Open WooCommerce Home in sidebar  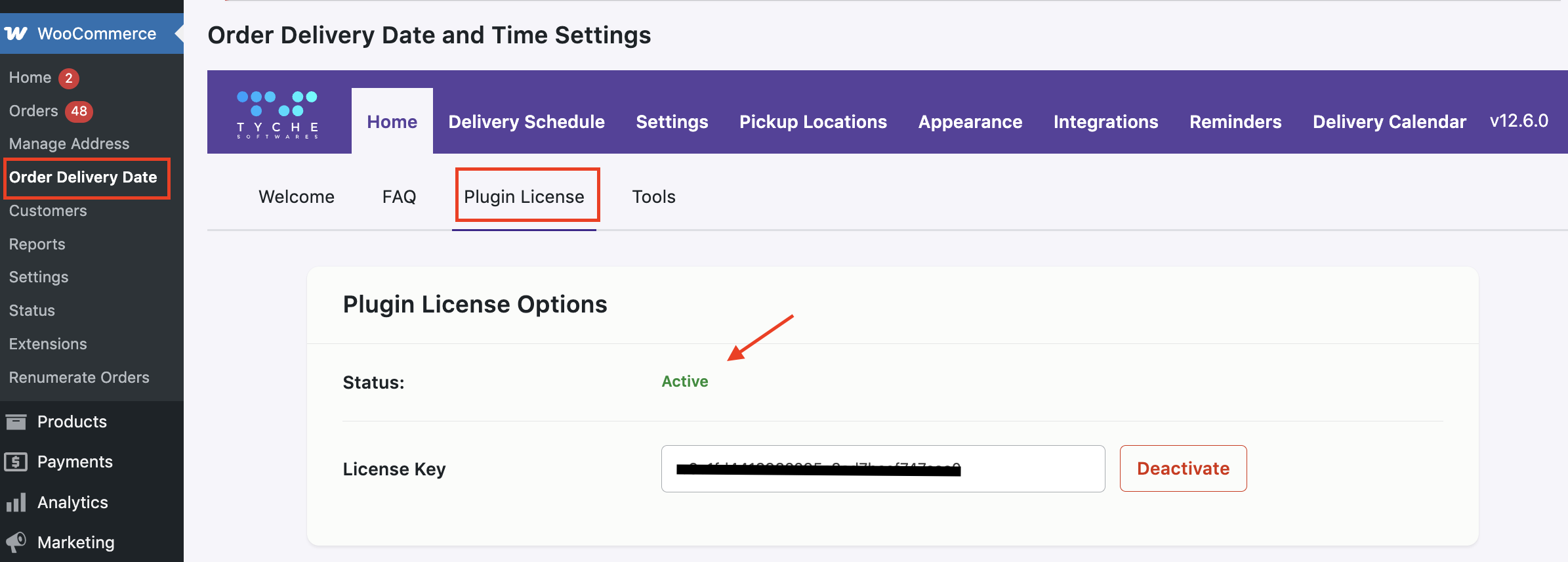[30, 77]
